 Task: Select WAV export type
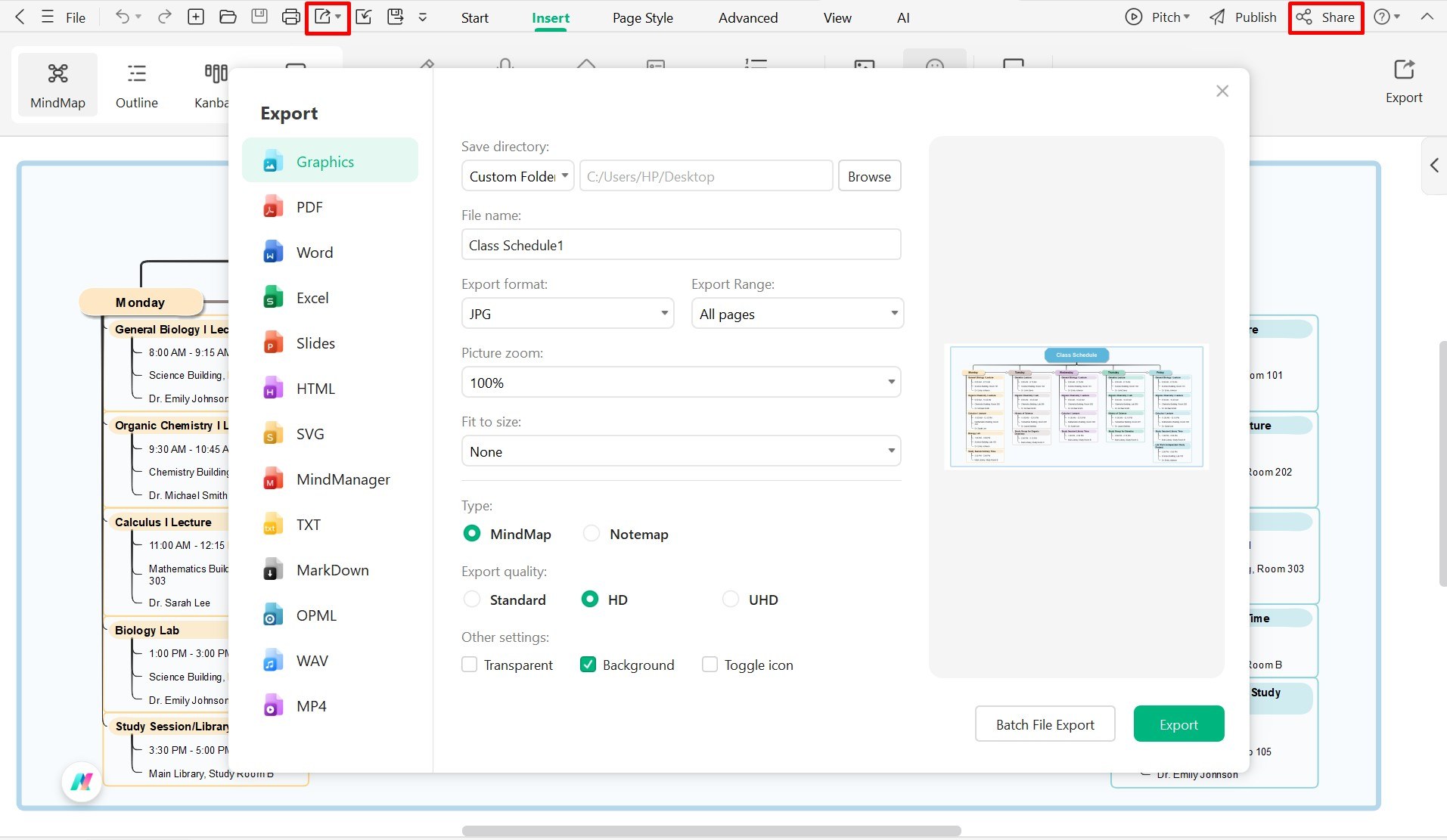pyautogui.click(x=330, y=661)
